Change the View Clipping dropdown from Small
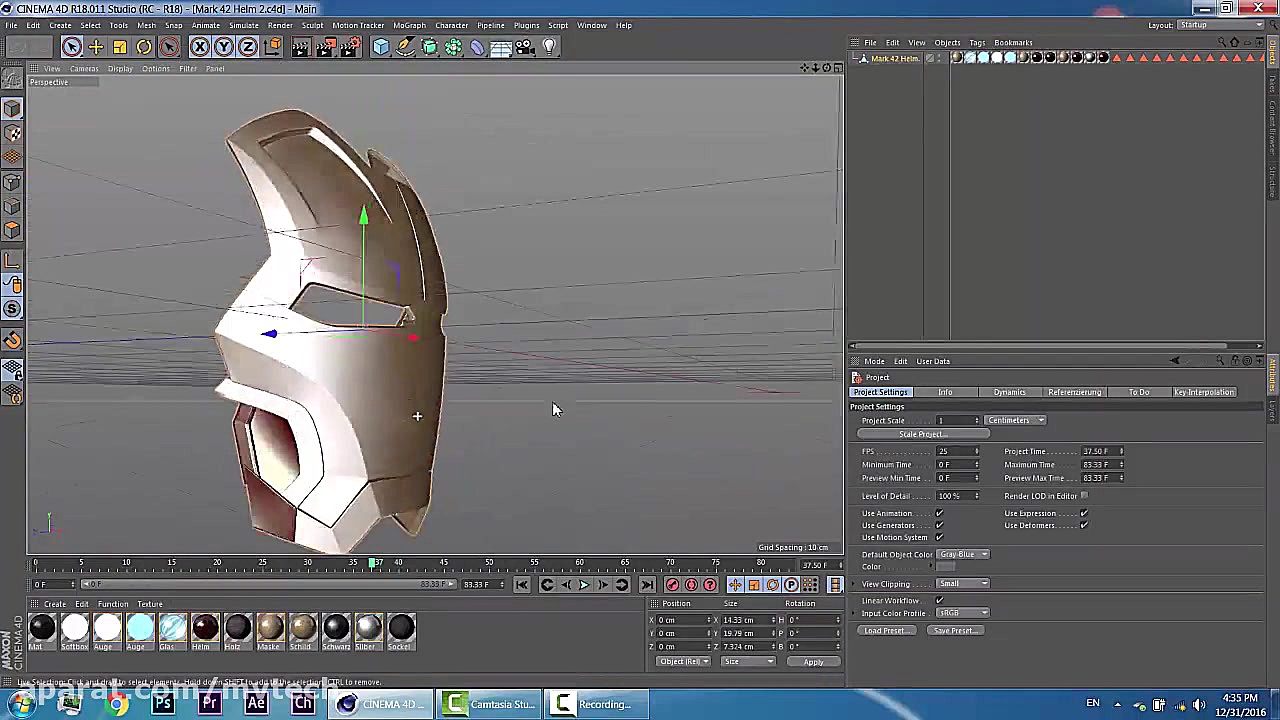 [x=962, y=583]
